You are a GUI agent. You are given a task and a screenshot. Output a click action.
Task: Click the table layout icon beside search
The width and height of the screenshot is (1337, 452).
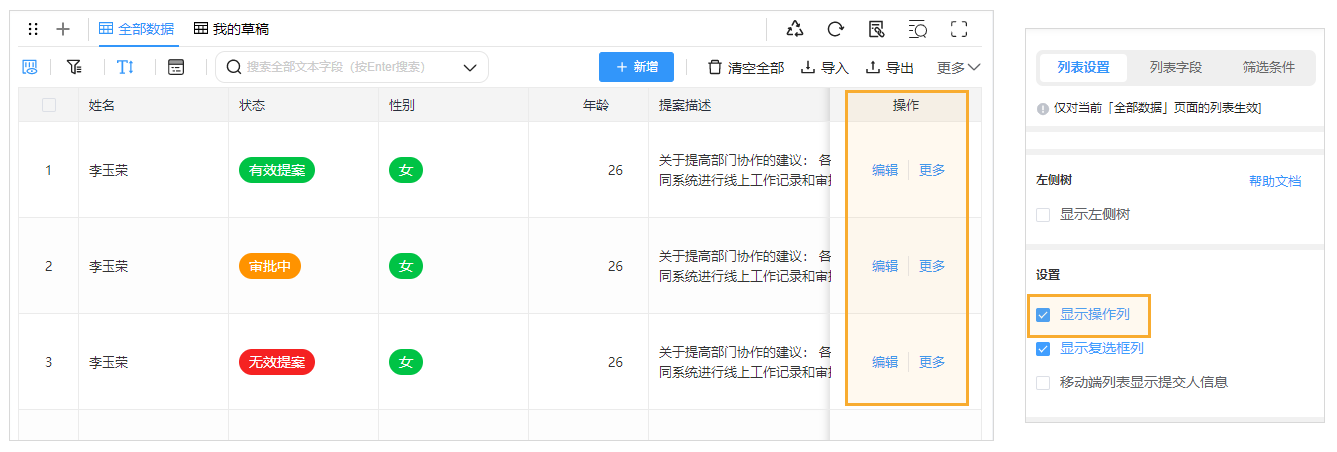[176, 67]
